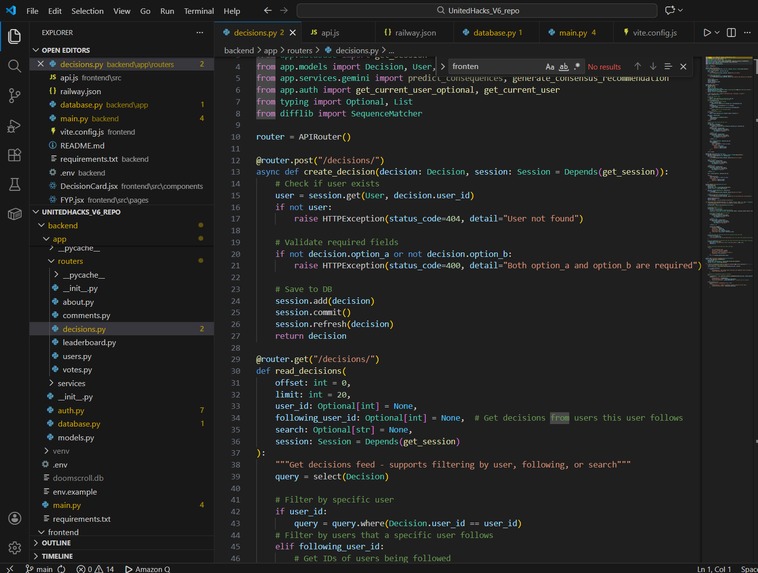Image resolution: width=758 pixels, height=573 pixels.
Task: Go back with navigation arrow
Action: (x=267, y=11)
